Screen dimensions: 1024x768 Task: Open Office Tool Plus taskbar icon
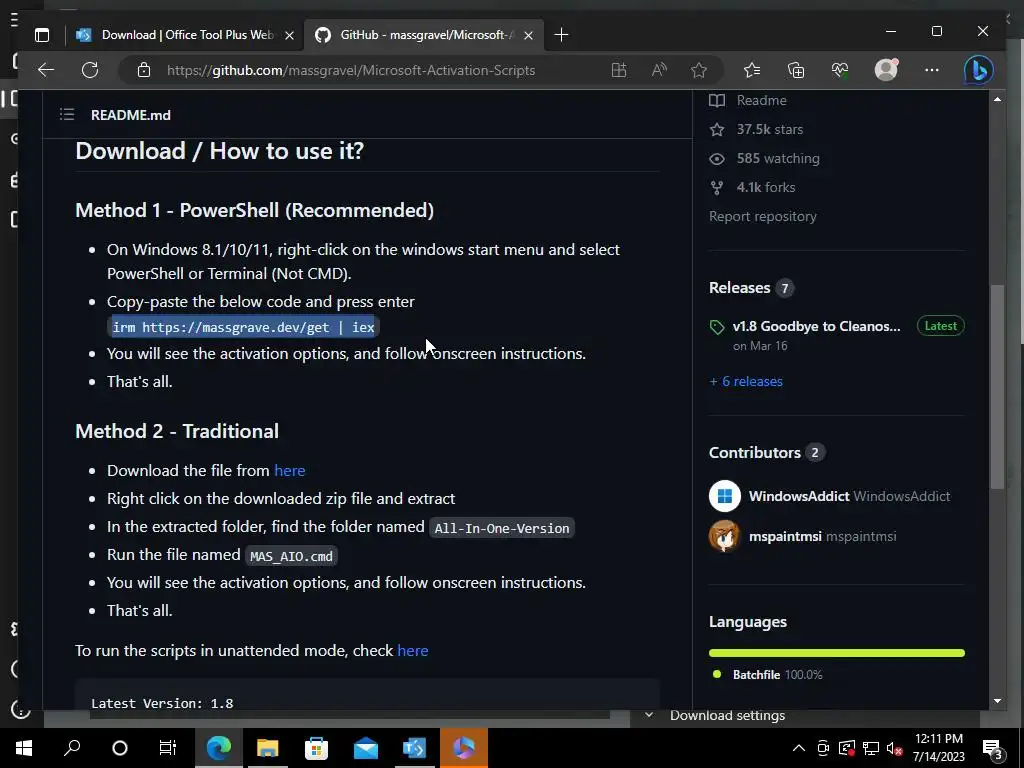[x=415, y=748]
